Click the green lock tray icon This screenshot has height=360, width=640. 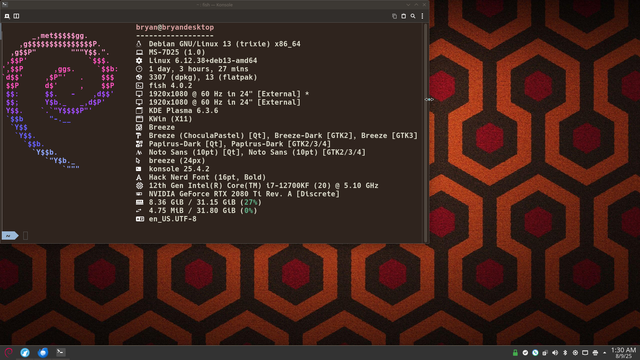515,353
